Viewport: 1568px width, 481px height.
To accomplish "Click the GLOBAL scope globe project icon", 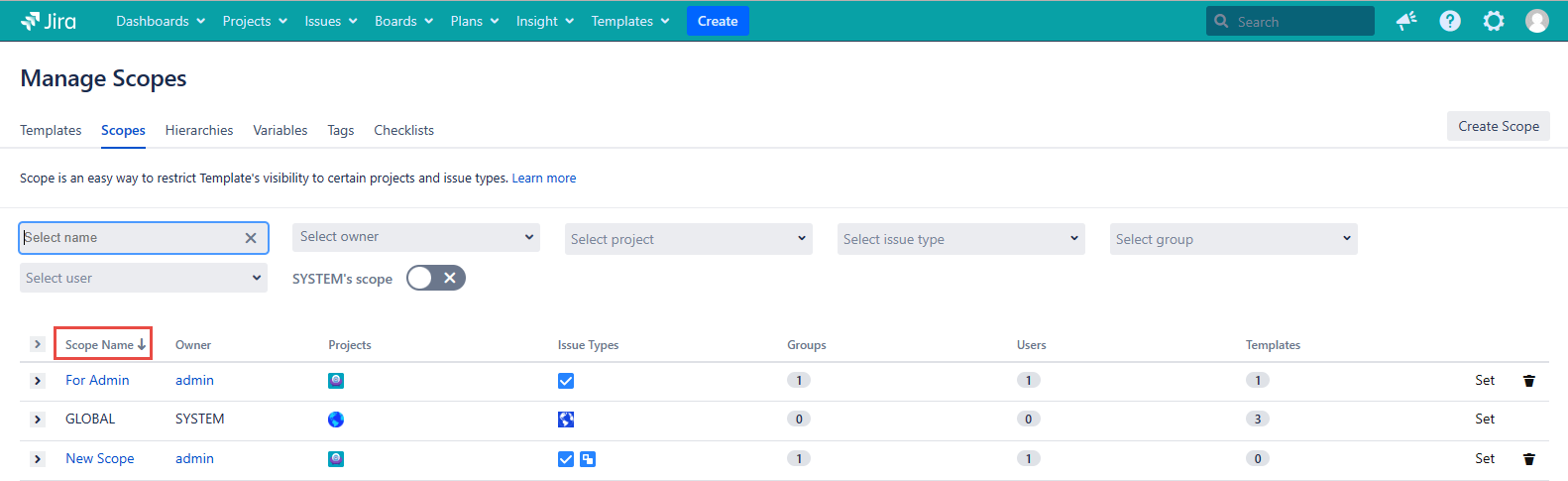I will (x=336, y=420).
